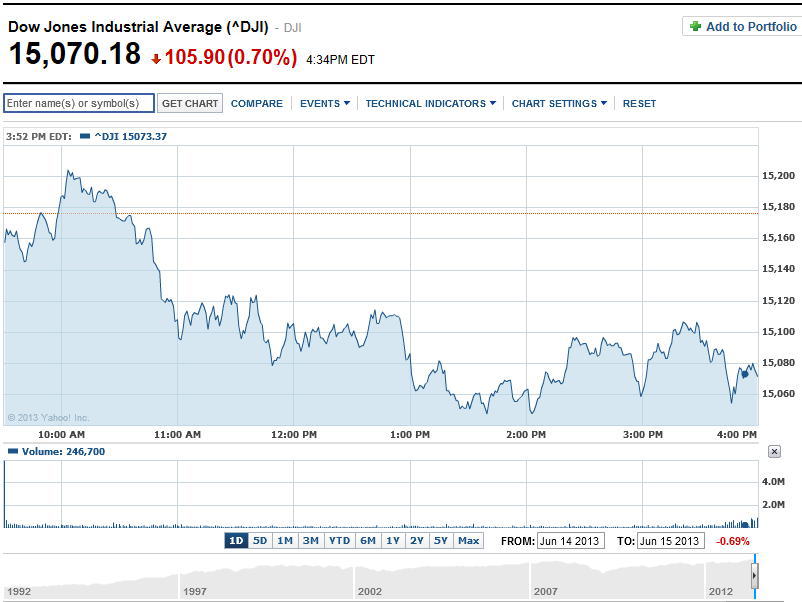Click the GET CHART button
The image size is (802, 602).
(x=190, y=103)
